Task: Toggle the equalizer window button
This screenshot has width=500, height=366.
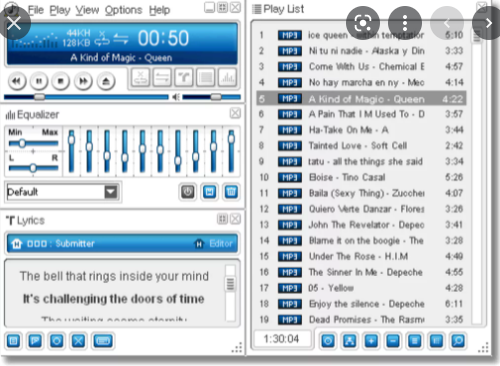Action: point(228,78)
